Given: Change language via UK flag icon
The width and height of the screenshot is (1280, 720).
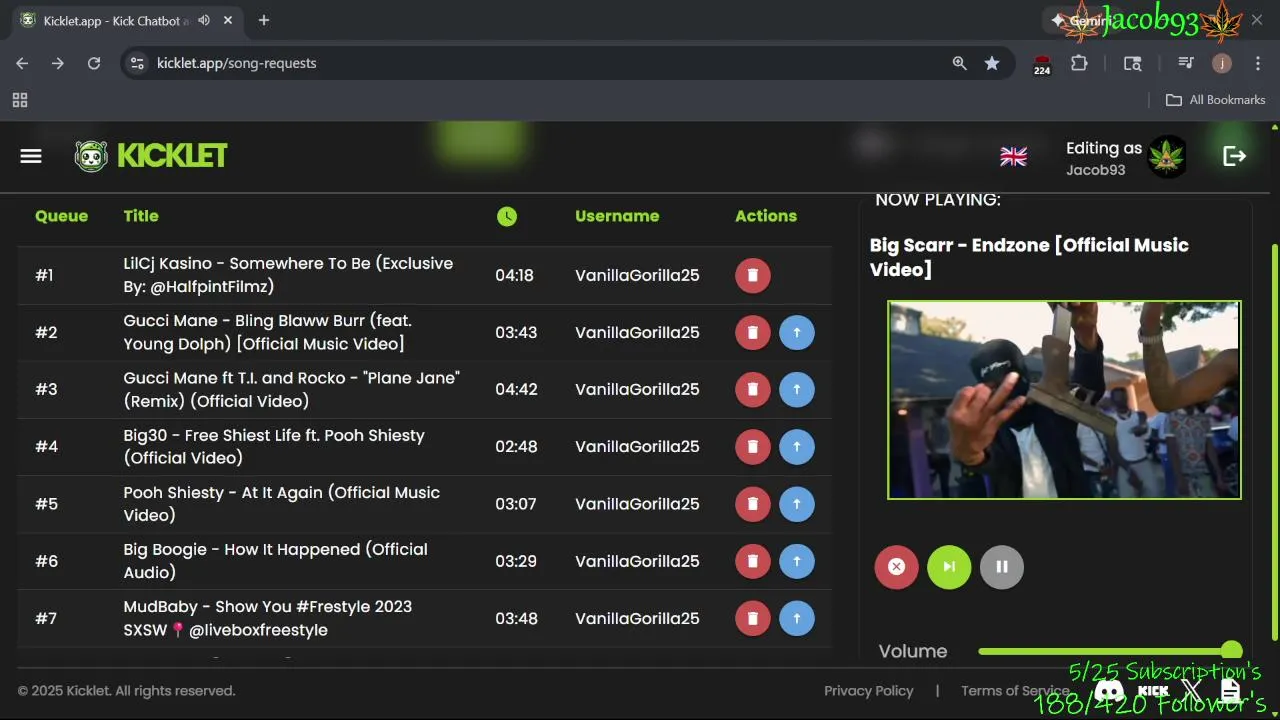Looking at the screenshot, I should click(1013, 156).
